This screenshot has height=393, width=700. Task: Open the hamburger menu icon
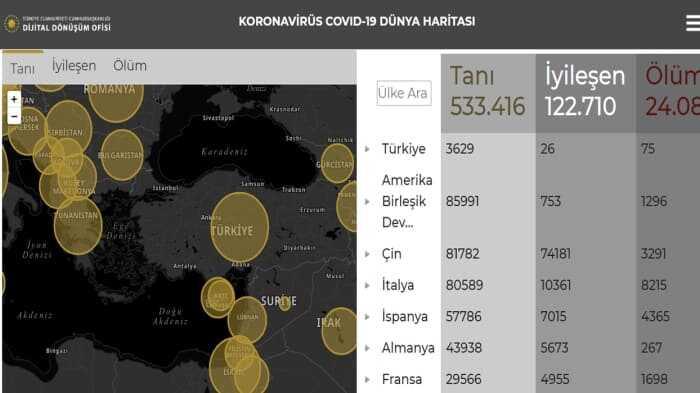point(692,22)
